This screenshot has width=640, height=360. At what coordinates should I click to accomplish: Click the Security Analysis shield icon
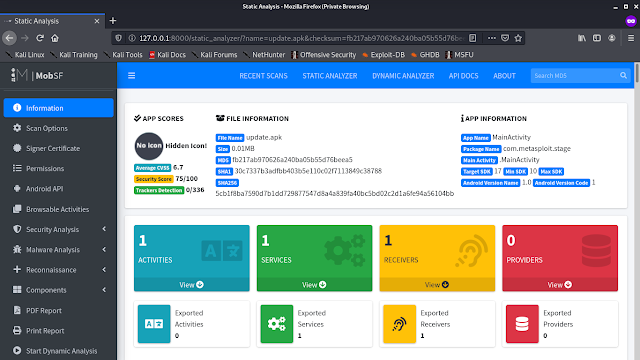(17, 229)
